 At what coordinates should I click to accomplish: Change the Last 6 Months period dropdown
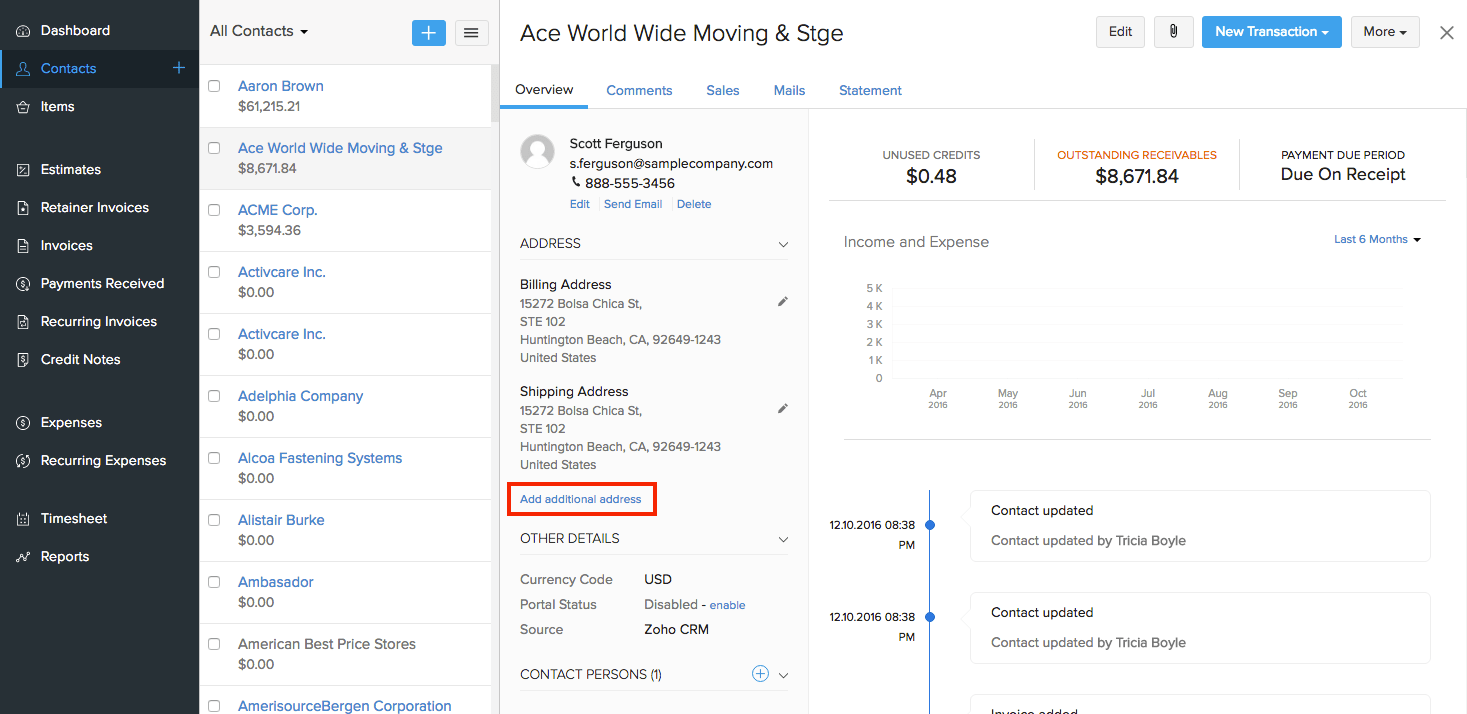click(x=1377, y=240)
